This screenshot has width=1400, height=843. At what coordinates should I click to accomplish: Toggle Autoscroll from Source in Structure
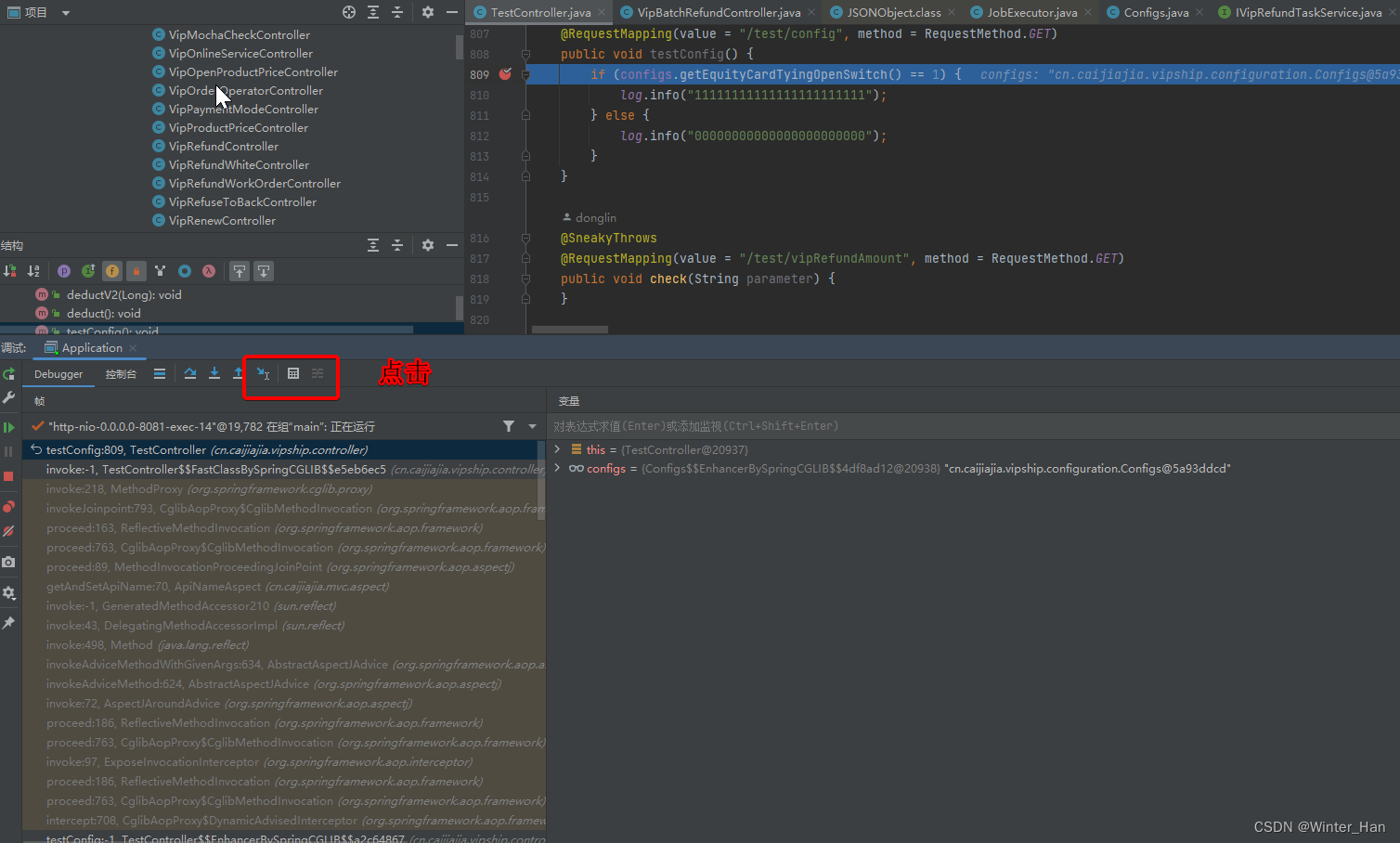pos(264,271)
